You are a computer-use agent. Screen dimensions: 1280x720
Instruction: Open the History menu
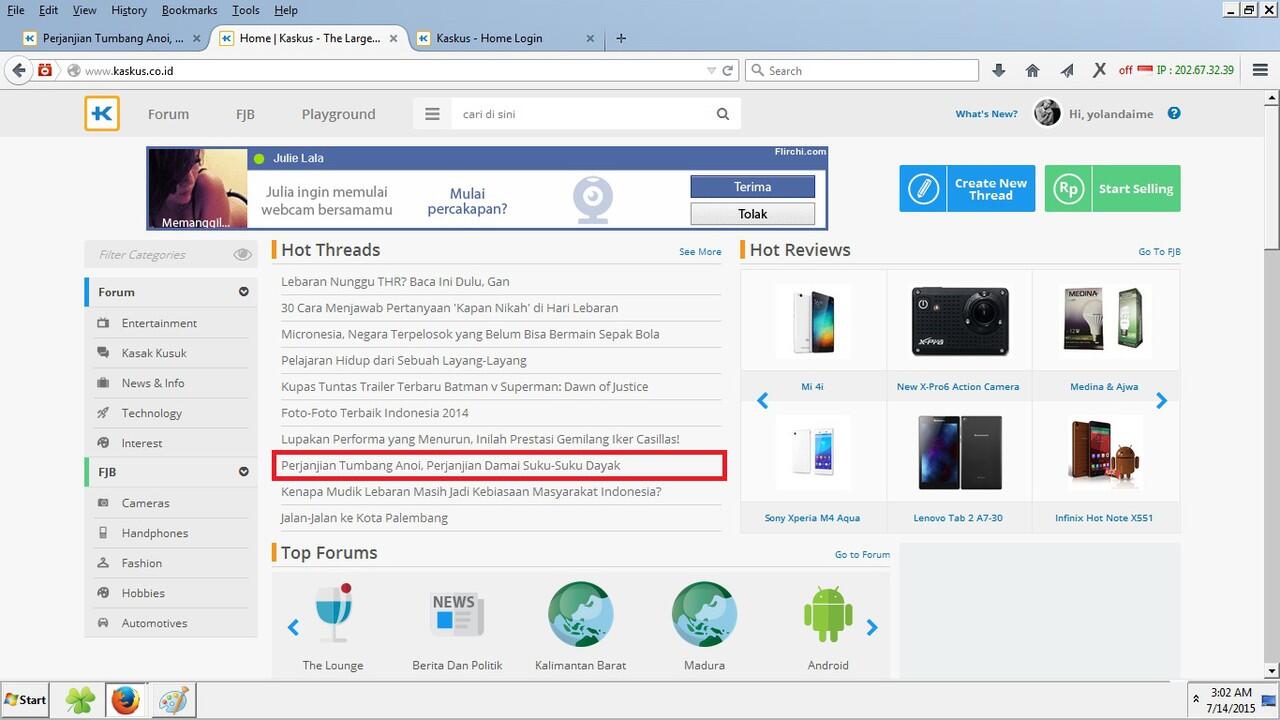click(129, 10)
